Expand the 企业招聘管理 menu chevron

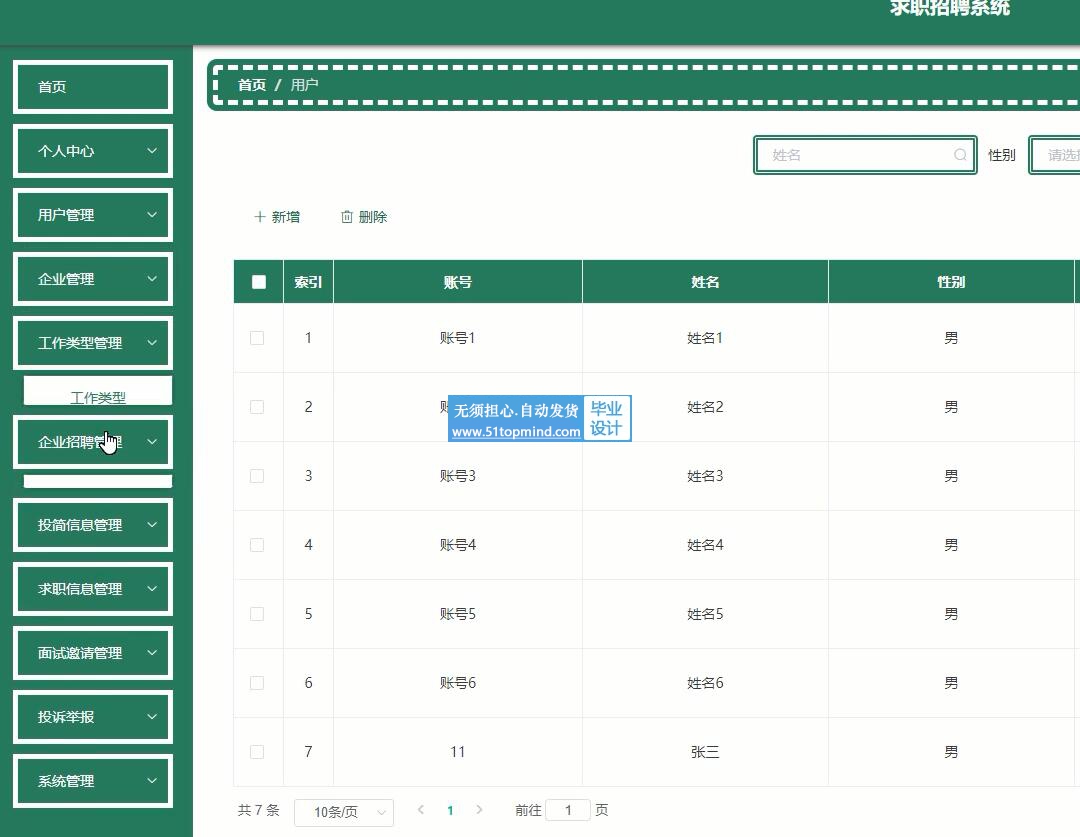(152, 442)
